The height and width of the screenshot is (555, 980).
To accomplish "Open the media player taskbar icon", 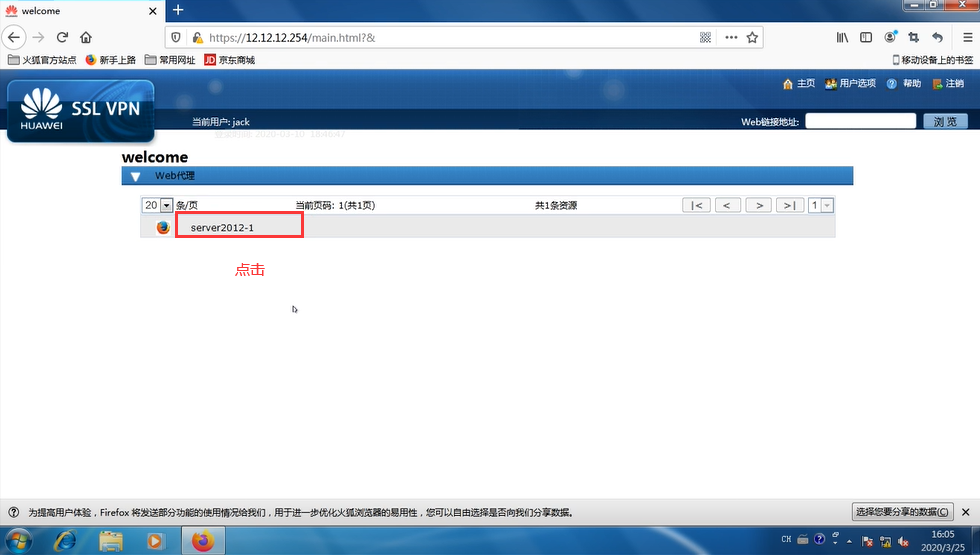I will point(155,541).
